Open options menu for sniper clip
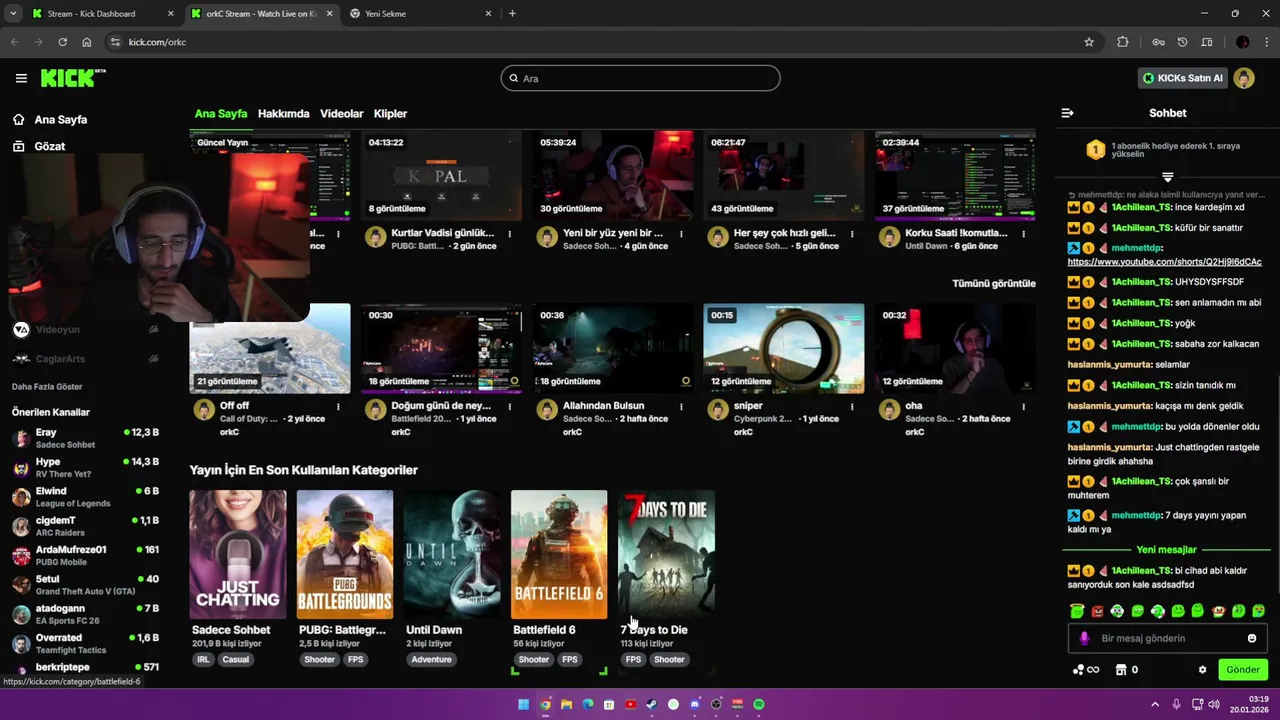Image resolution: width=1280 pixels, height=720 pixels. point(852,407)
